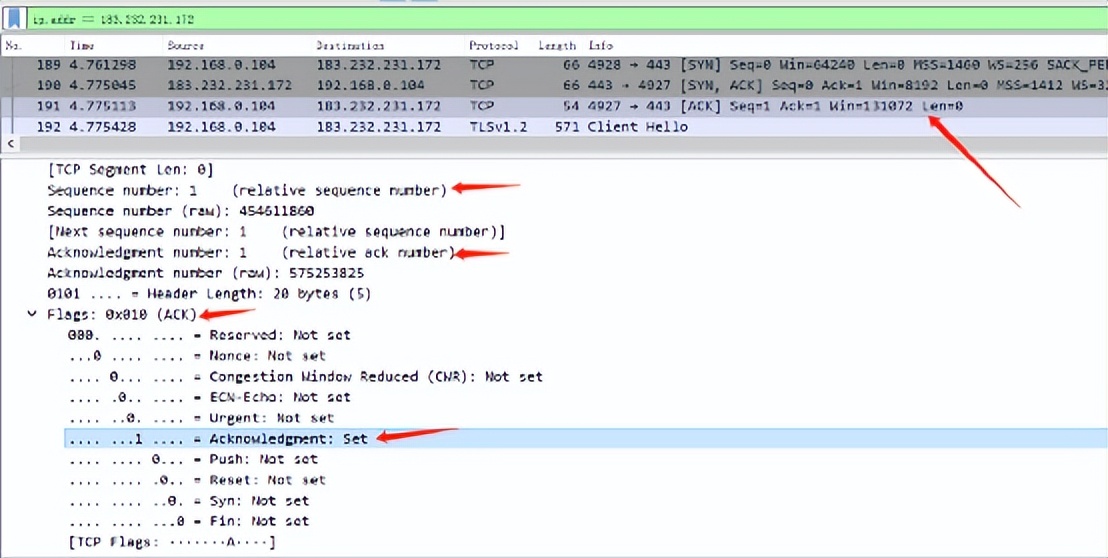Select the Reserved: Not set flag line
Image resolution: width=1108 pixels, height=558 pixels.
(209, 336)
